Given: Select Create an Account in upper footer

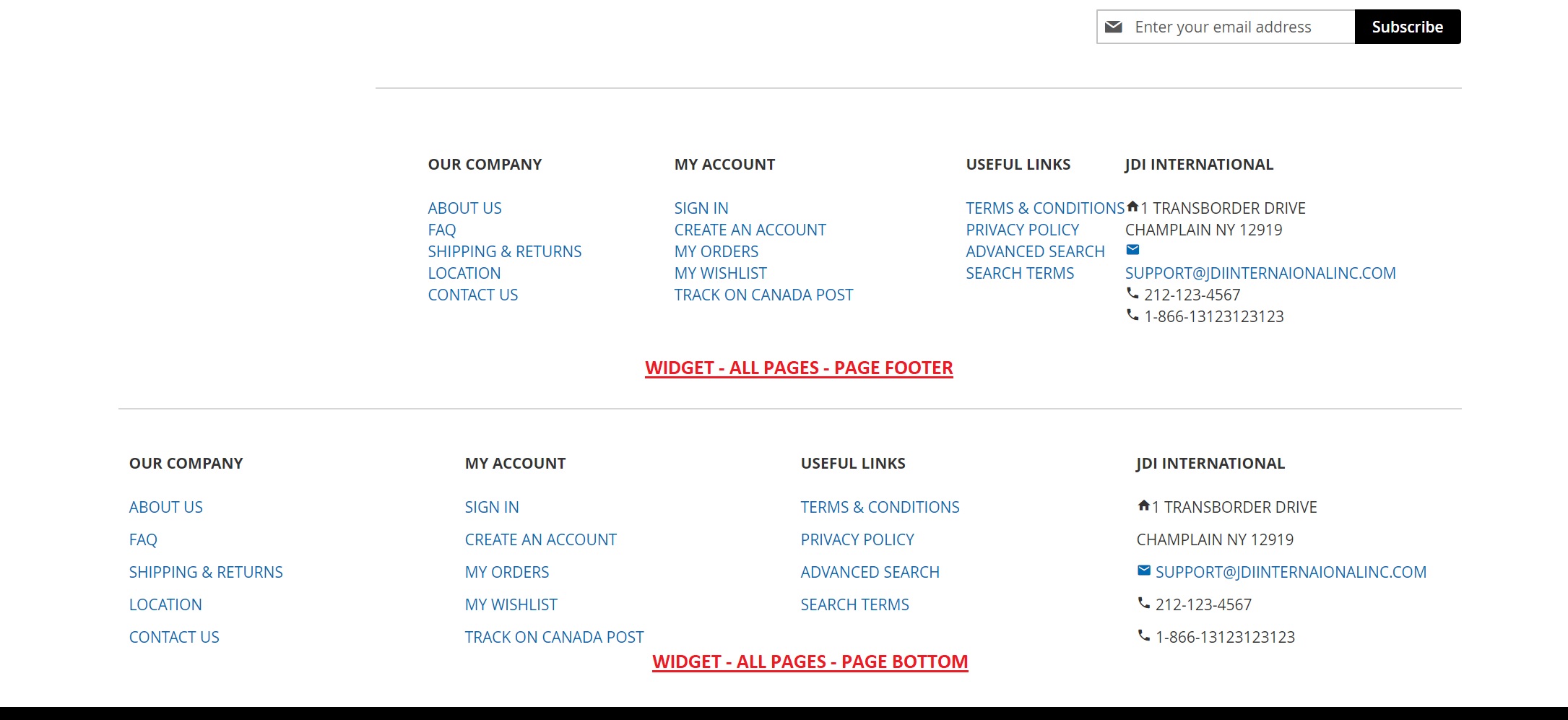Looking at the screenshot, I should point(750,230).
